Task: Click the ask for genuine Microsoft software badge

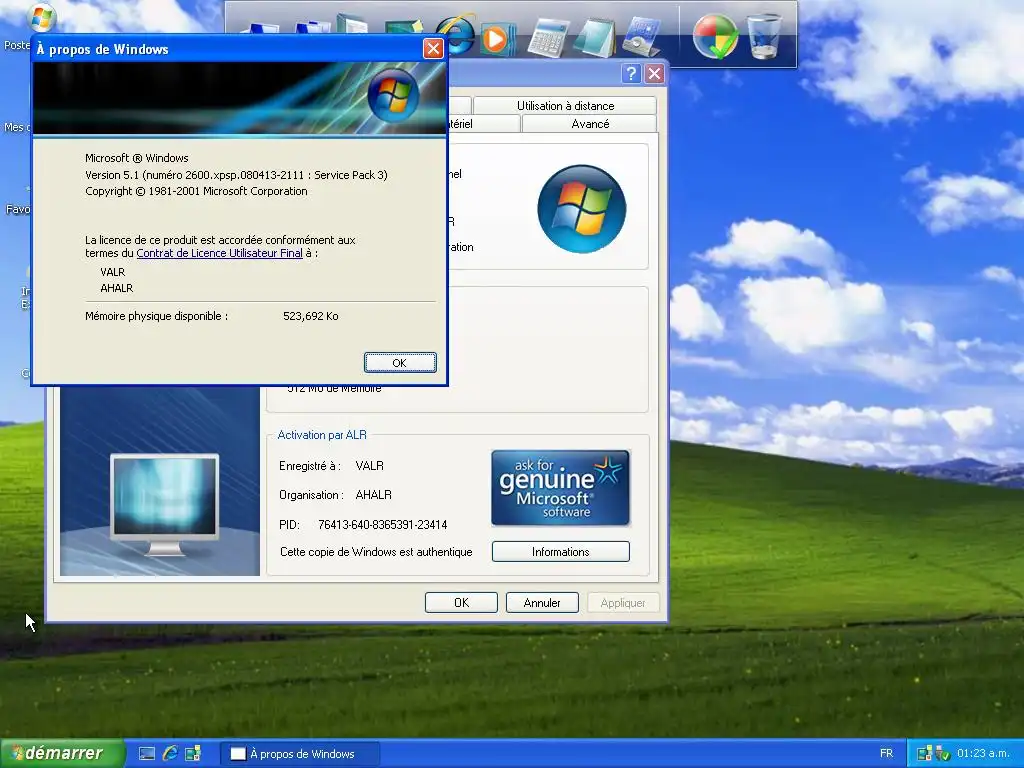Action: tap(560, 487)
